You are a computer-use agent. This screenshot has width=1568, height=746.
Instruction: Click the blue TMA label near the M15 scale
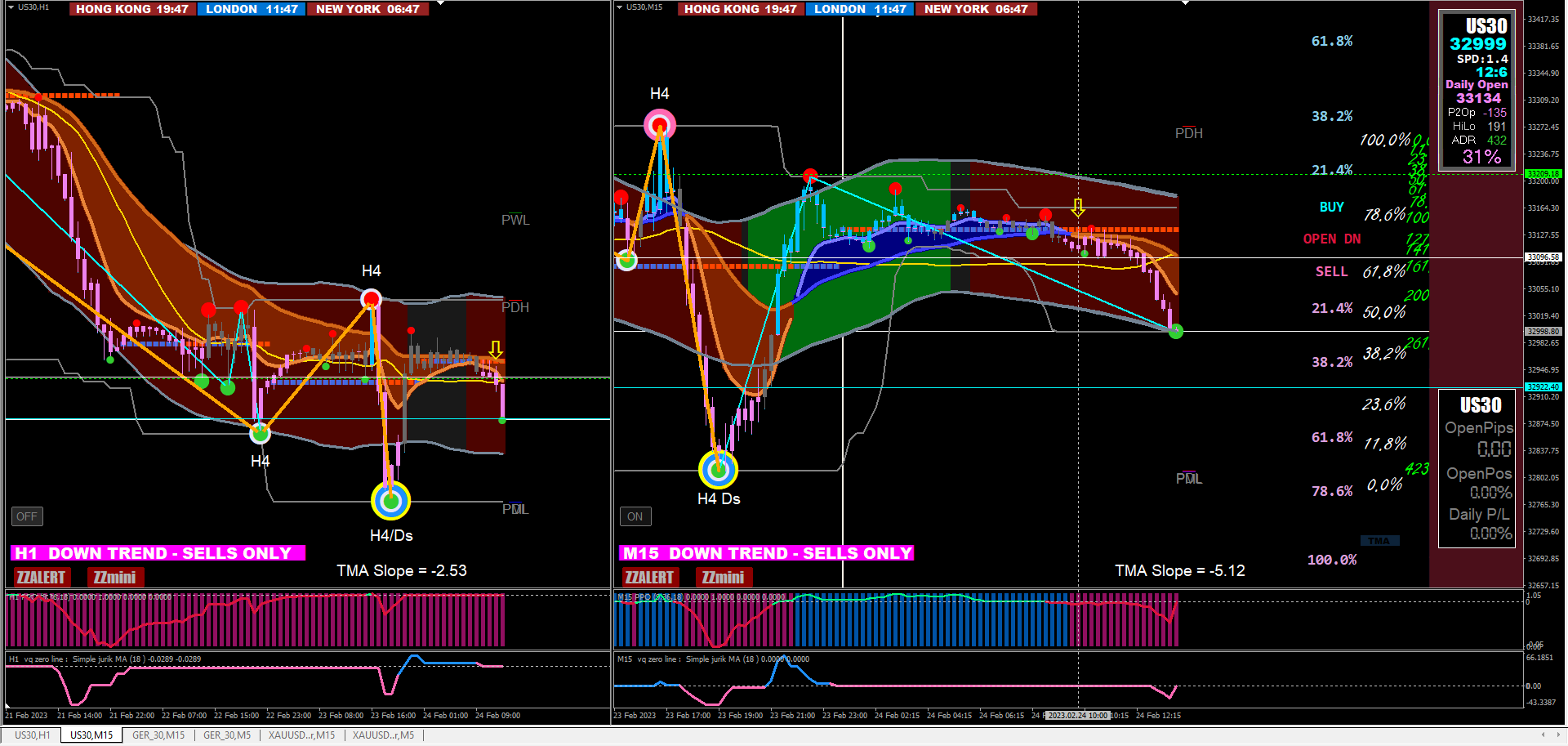pyautogui.click(x=1379, y=541)
